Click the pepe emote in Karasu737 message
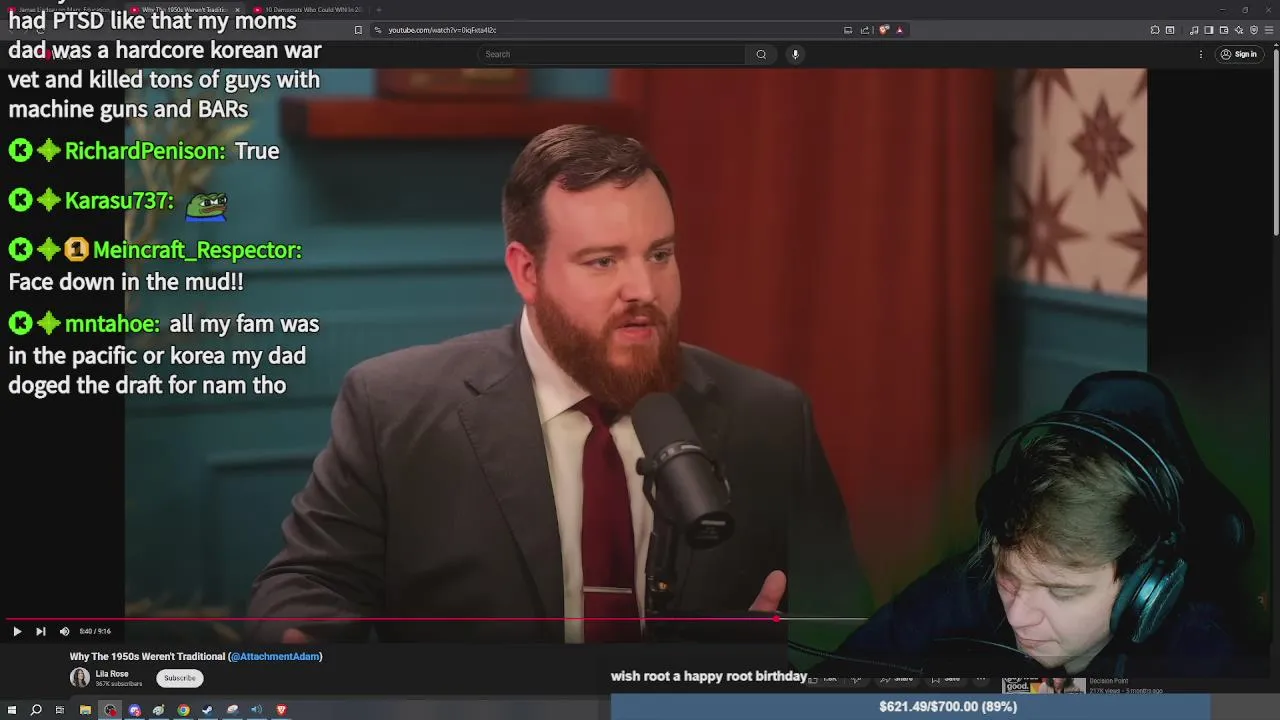Screen dimensions: 1280x720 207,205
